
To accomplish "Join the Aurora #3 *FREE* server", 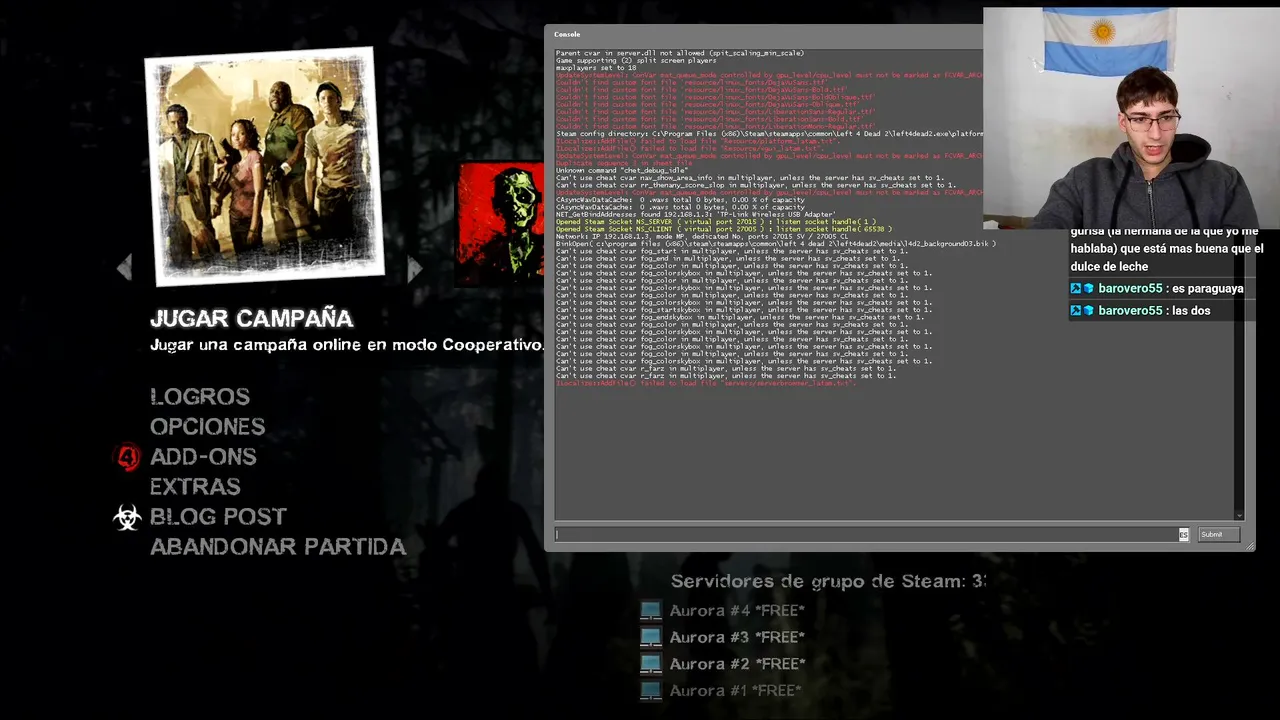I will tap(737, 637).
